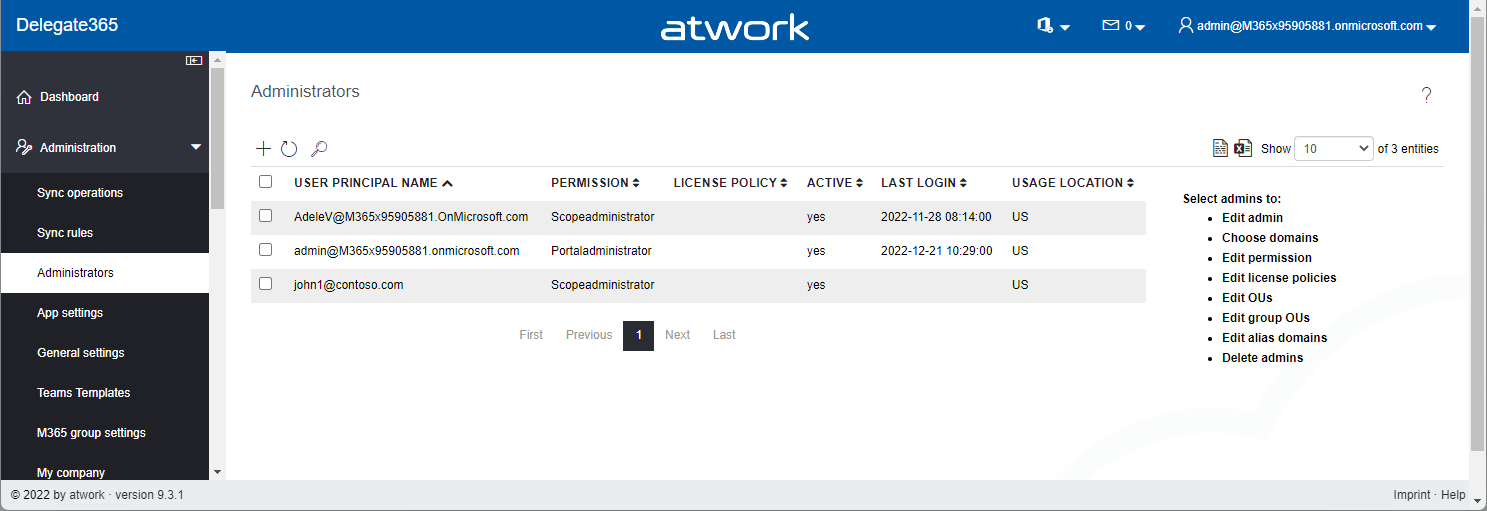
Task: Sort by Last Login column
Action: pyautogui.click(x=924, y=183)
